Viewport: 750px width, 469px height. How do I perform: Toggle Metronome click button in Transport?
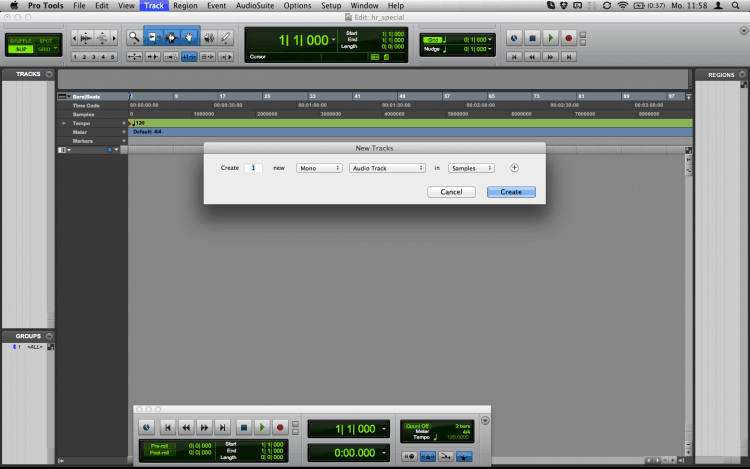(x=428, y=457)
